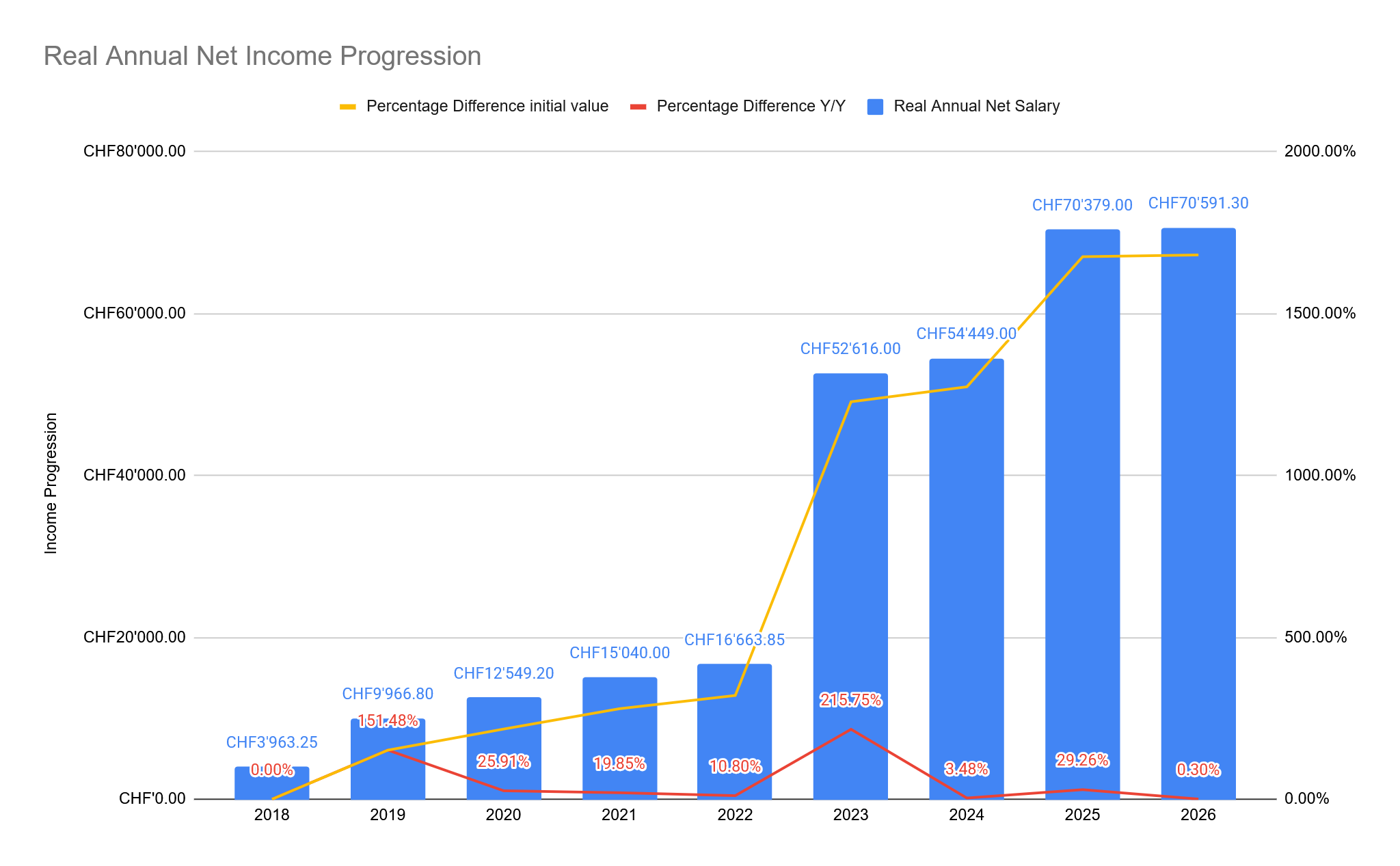Image resolution: width=1400 pixels, height=866 pixels.
Task: Select the 2000.00% right axis label
Action: coord(1319,151)
